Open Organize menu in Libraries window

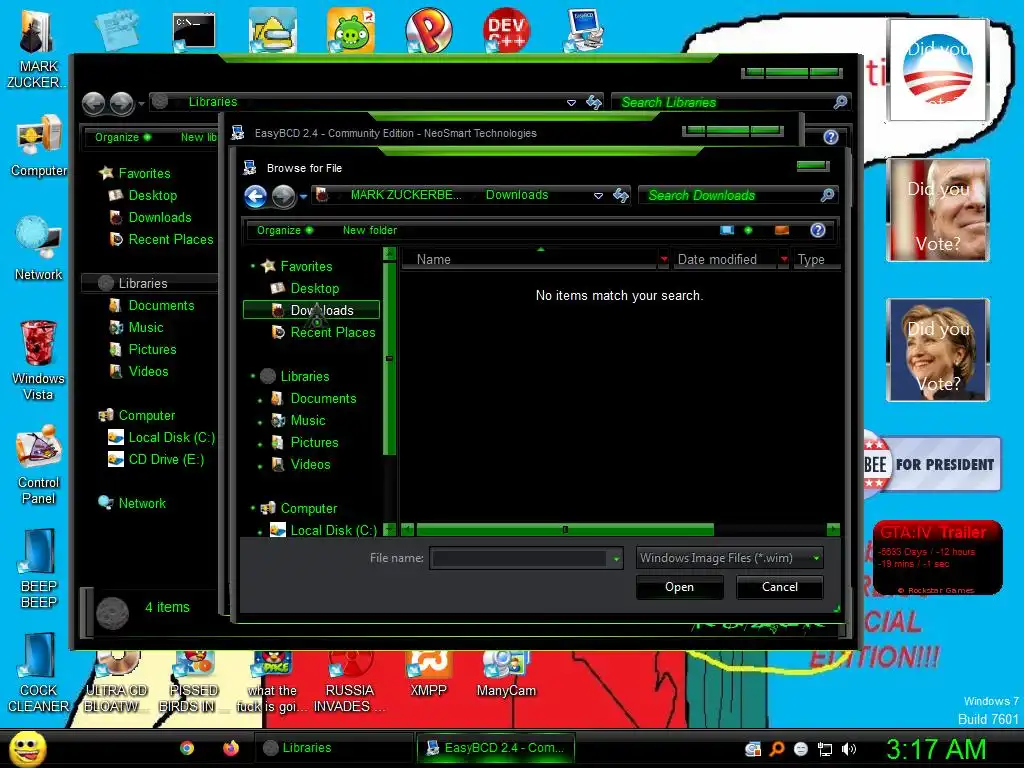click(x=123, y=137)
